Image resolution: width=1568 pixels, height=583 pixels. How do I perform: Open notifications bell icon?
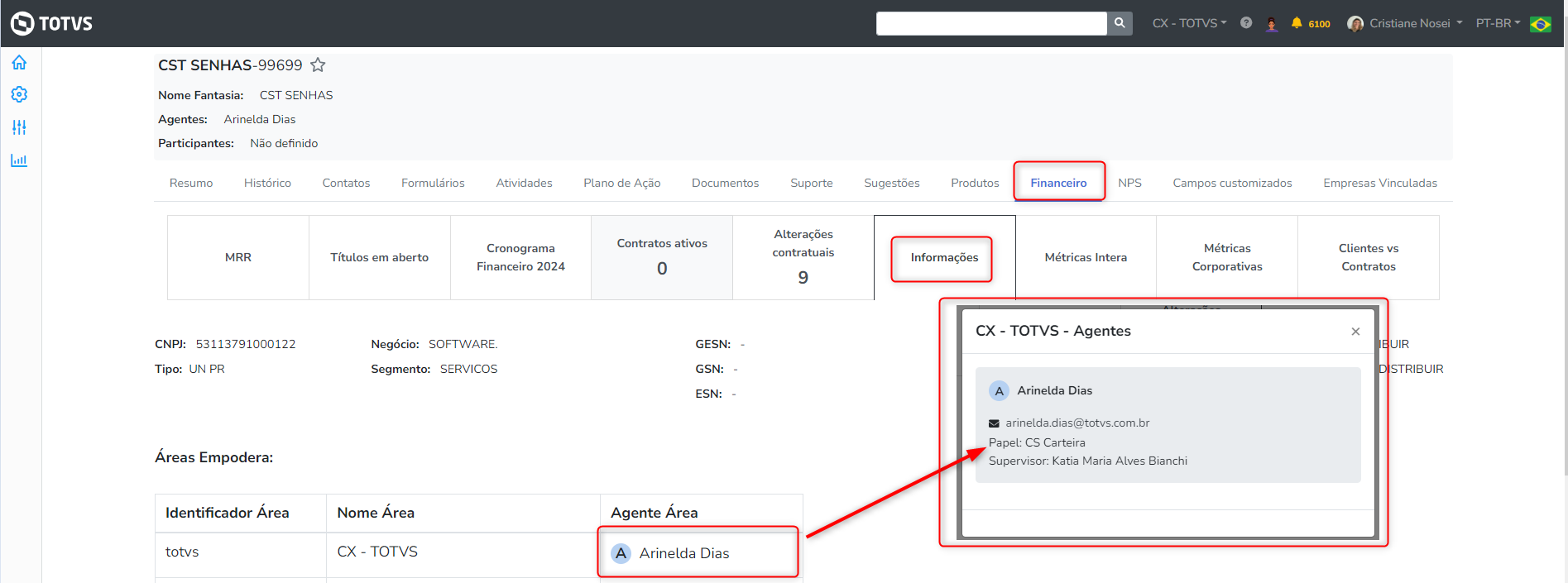click(1297, 23)
